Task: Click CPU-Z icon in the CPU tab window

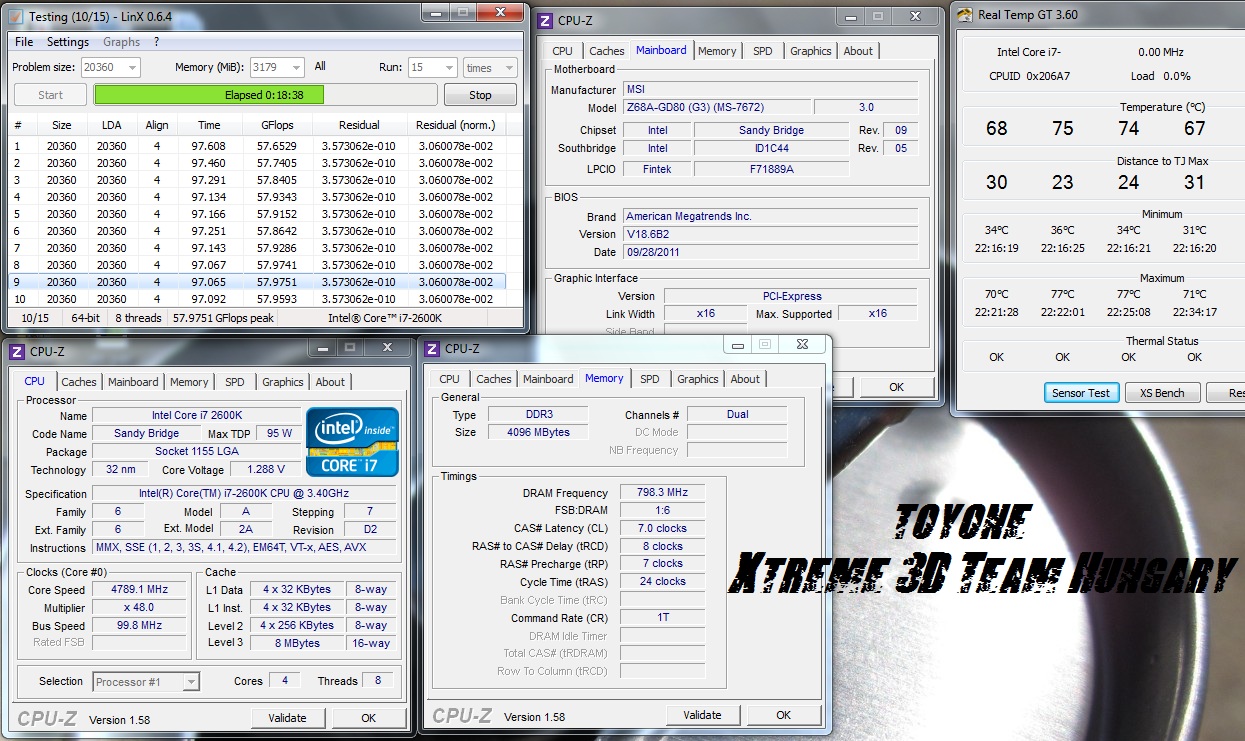Action: (x=18, y=350)
